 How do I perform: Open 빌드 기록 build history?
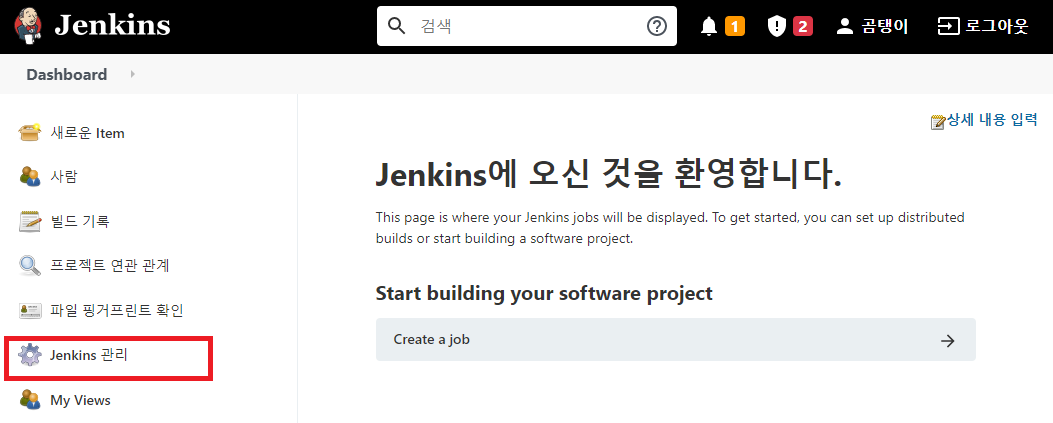[79, 221]
